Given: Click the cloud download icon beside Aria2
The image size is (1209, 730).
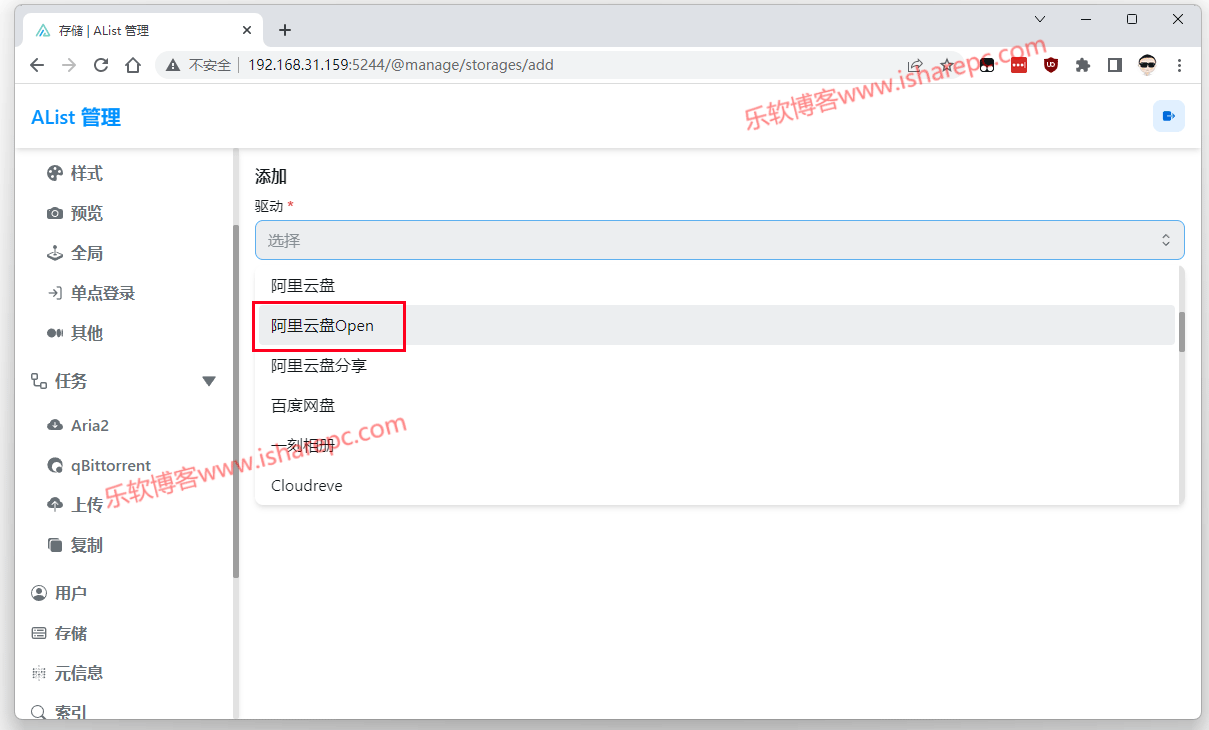Looking at the screenshot, I should pos(55,426).
